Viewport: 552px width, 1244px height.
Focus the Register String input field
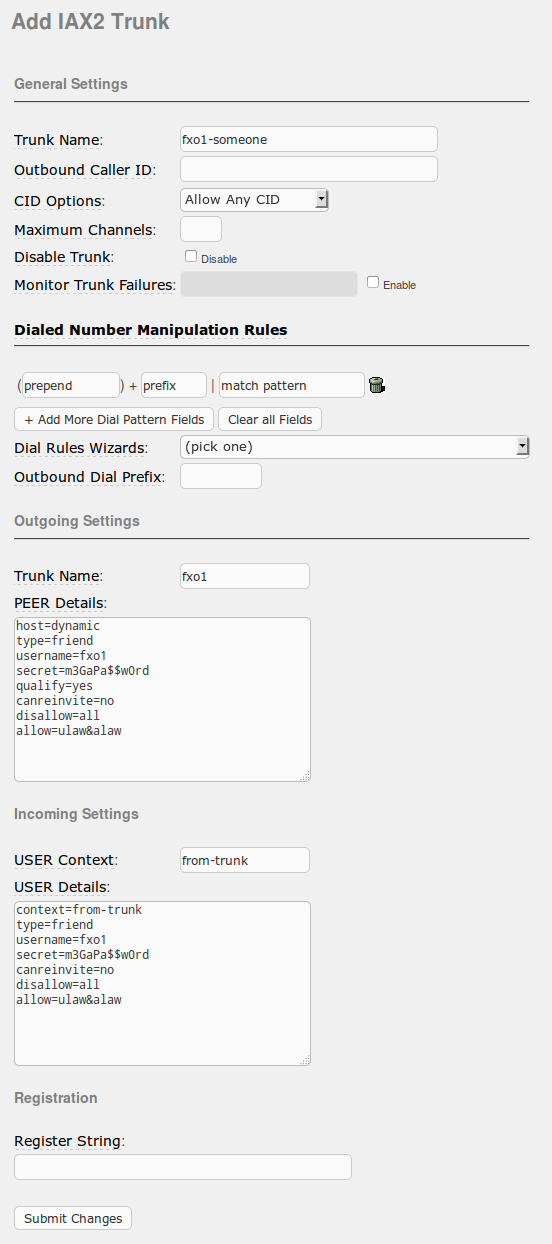(183, 1167)
